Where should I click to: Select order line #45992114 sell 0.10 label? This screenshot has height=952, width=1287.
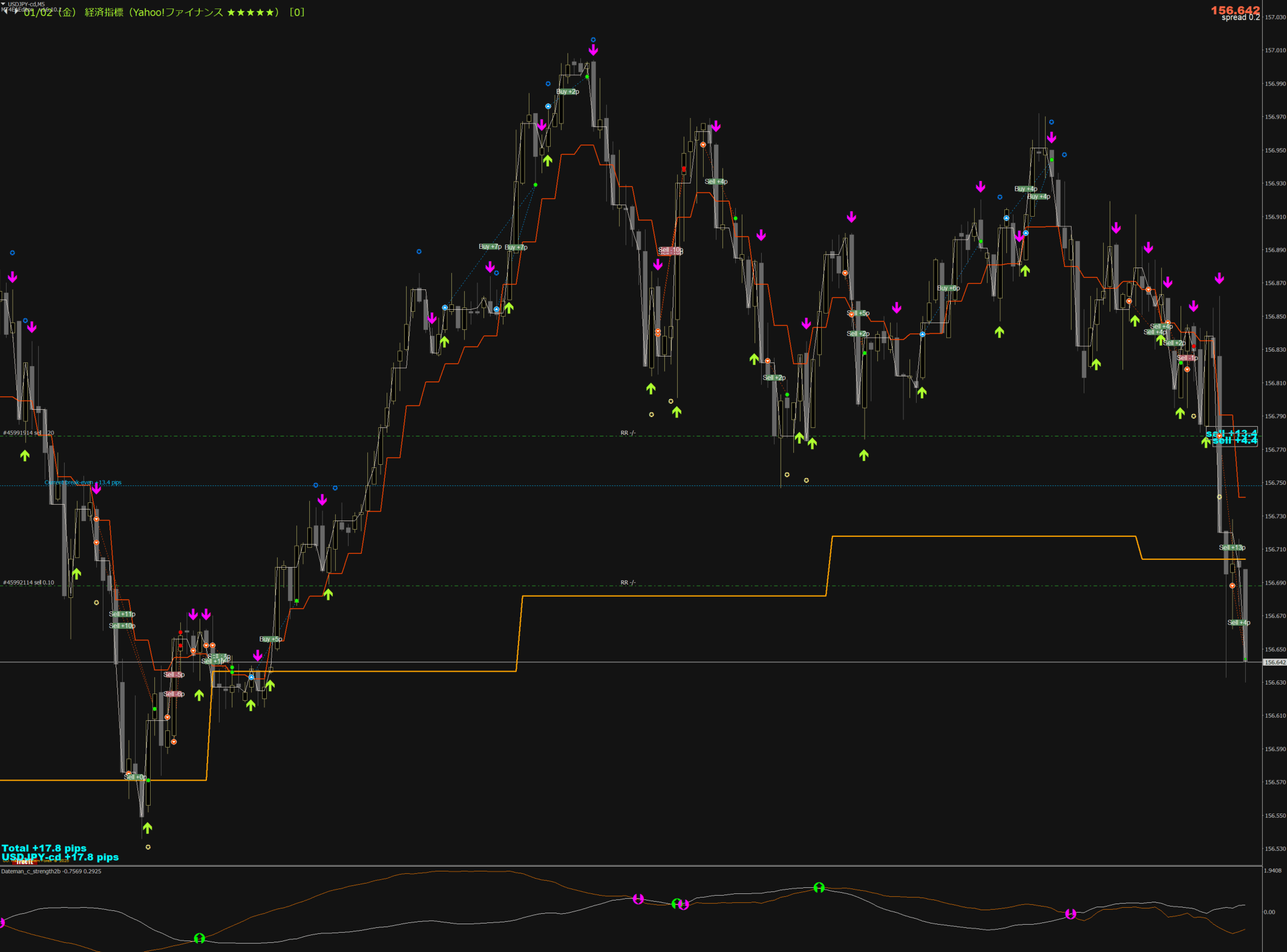[x=28, y=583]
